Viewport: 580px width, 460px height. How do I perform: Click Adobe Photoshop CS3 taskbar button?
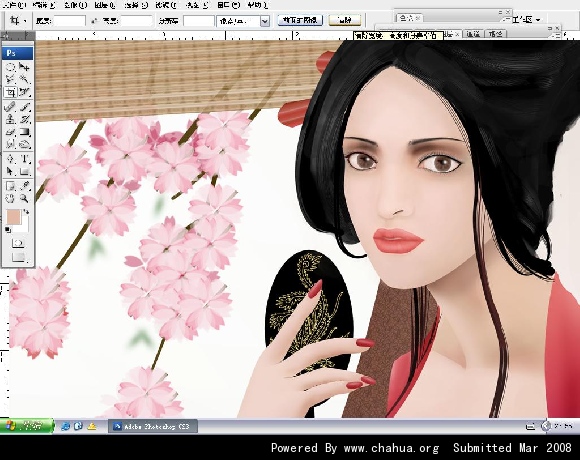153,426
